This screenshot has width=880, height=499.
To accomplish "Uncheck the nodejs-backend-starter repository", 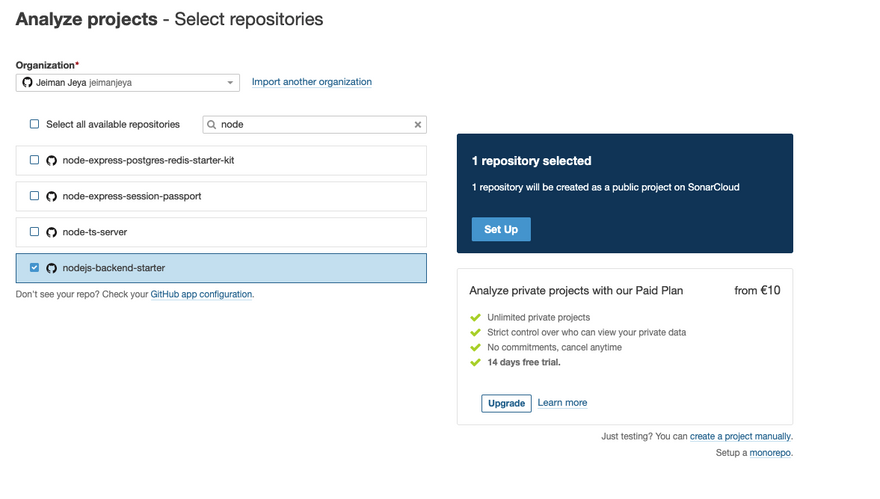I will pos(34,268).
